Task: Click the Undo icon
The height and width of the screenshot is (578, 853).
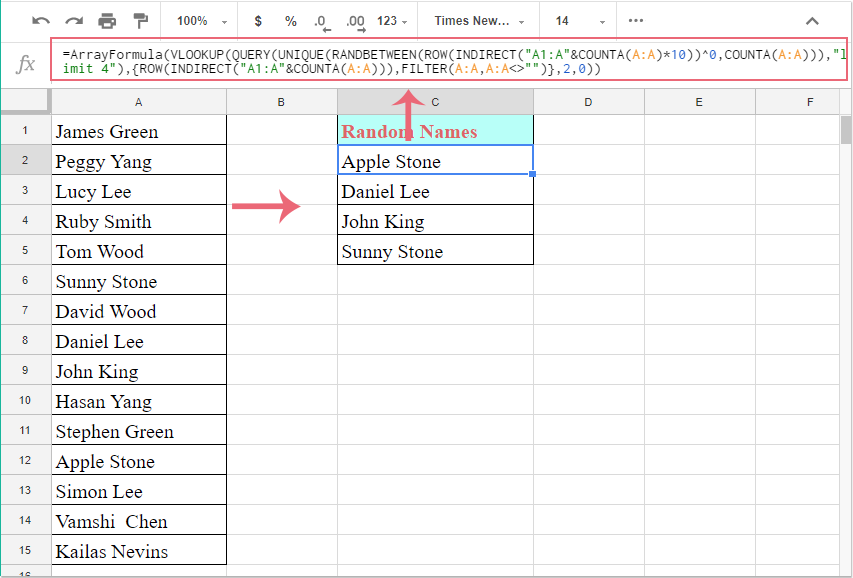Action: coord(40,20)
